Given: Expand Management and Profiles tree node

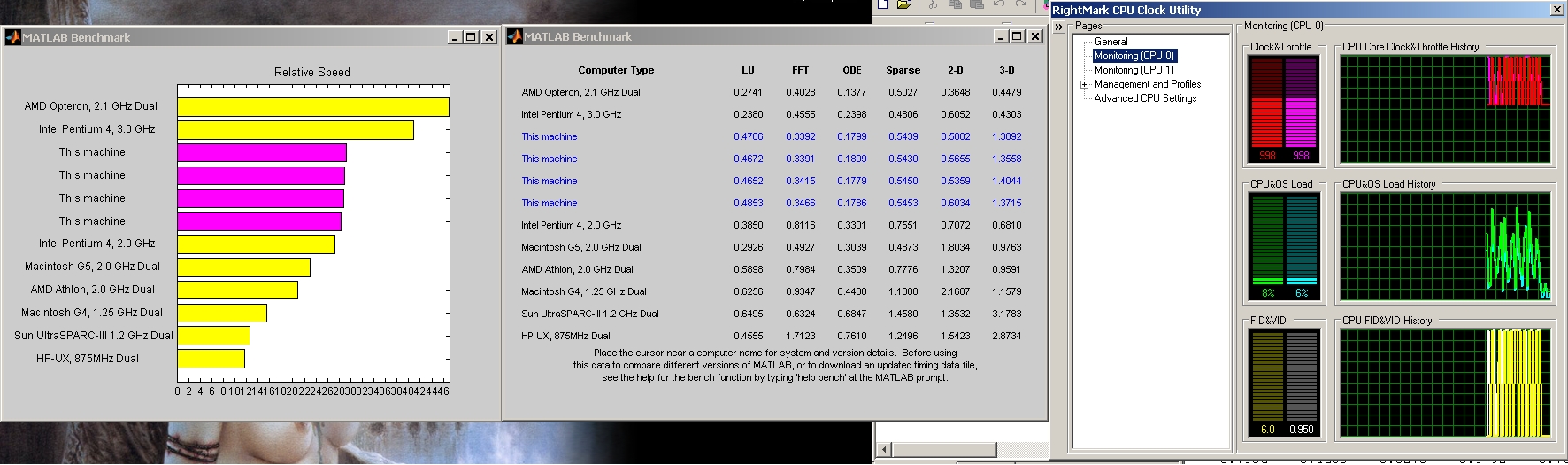Looking at the screenshot, I should (1084, 84).
